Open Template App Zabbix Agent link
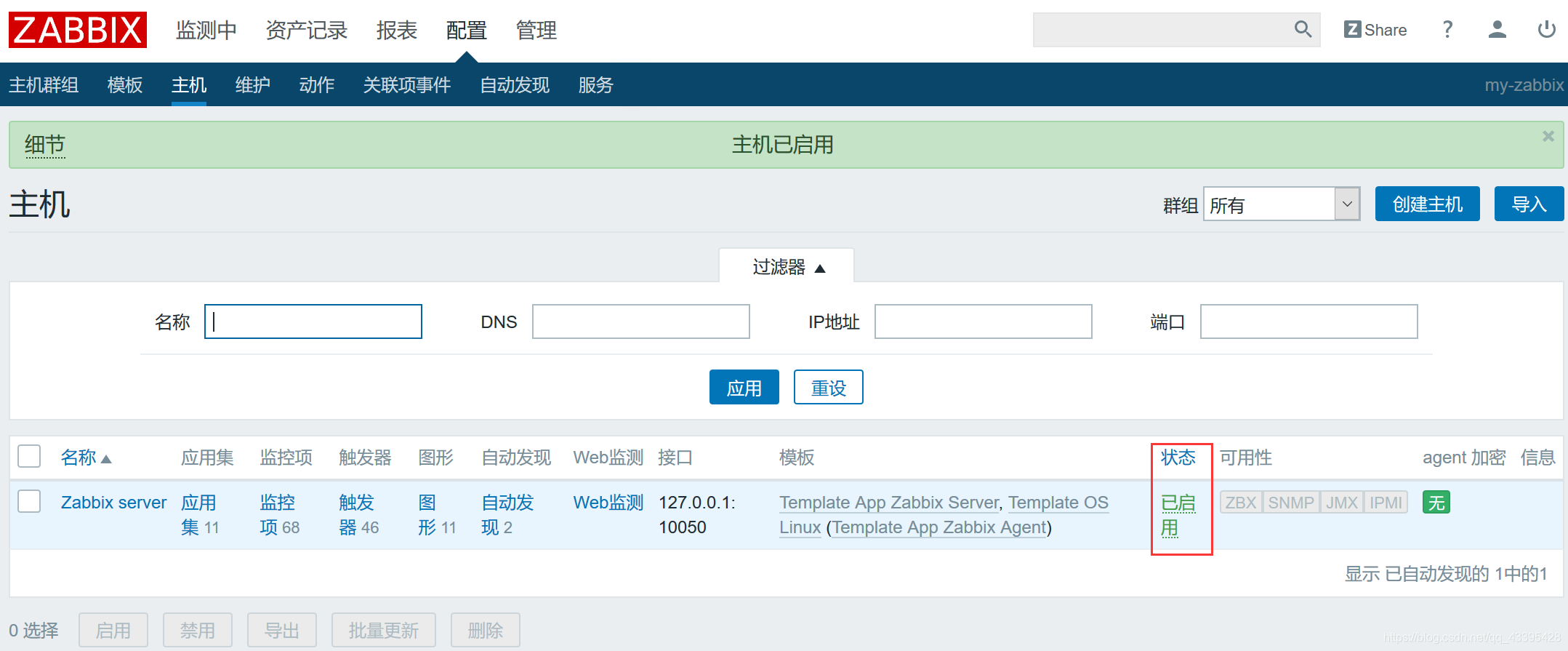This screenshot has height=651, width=1568. tap(939, 527)
